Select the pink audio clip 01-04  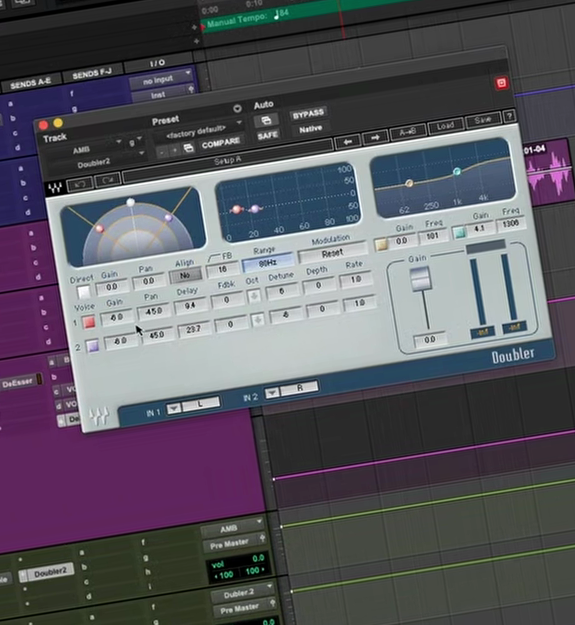548,171
